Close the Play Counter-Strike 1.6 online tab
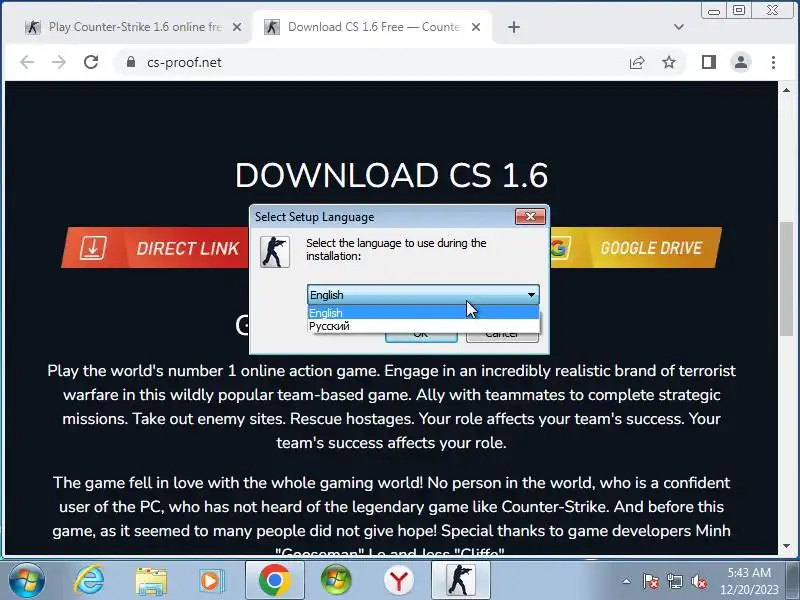This screenshot has width=800, height=600. (x=237, y=27)
